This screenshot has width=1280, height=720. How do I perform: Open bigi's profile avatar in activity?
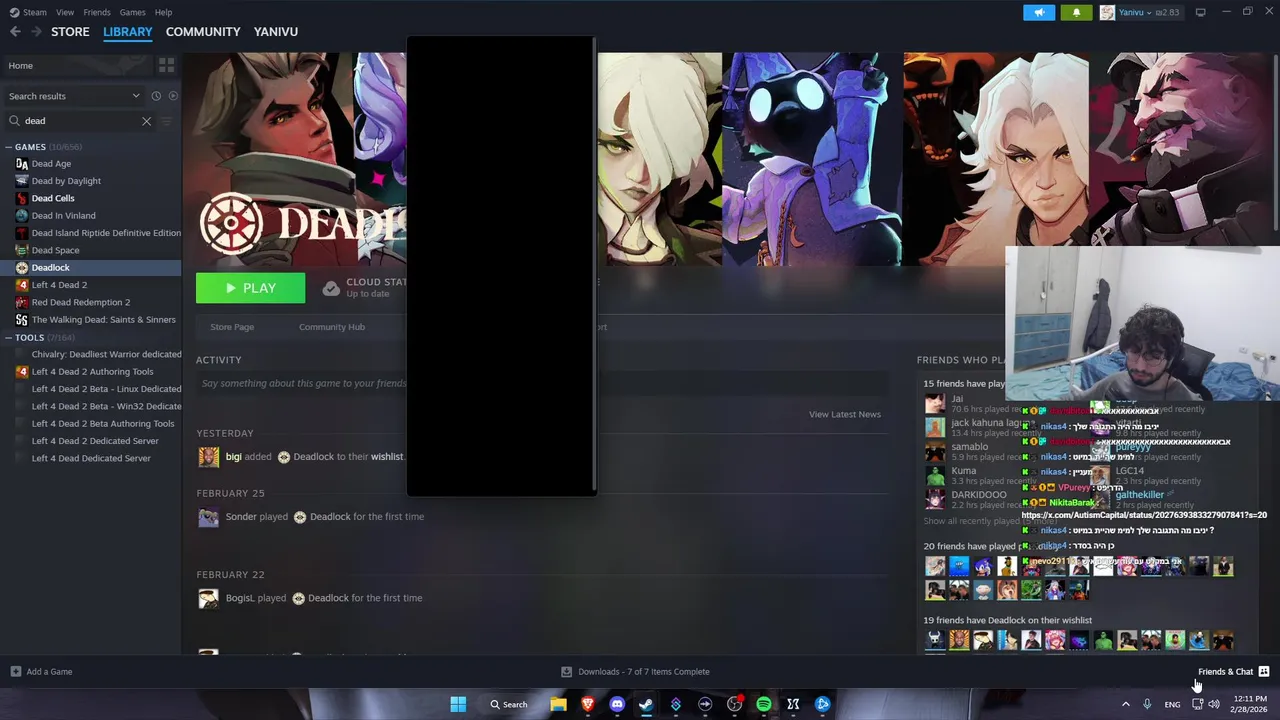[209, 457]
